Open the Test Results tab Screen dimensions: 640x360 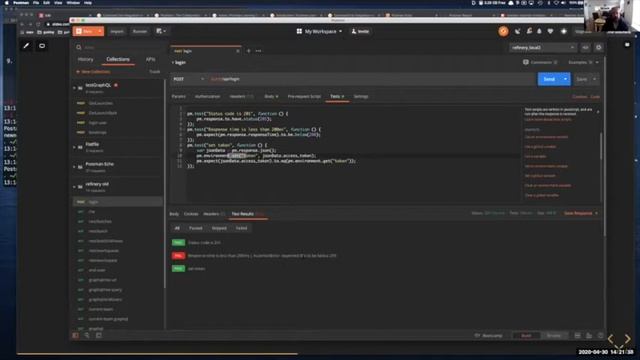coord(247,214)
